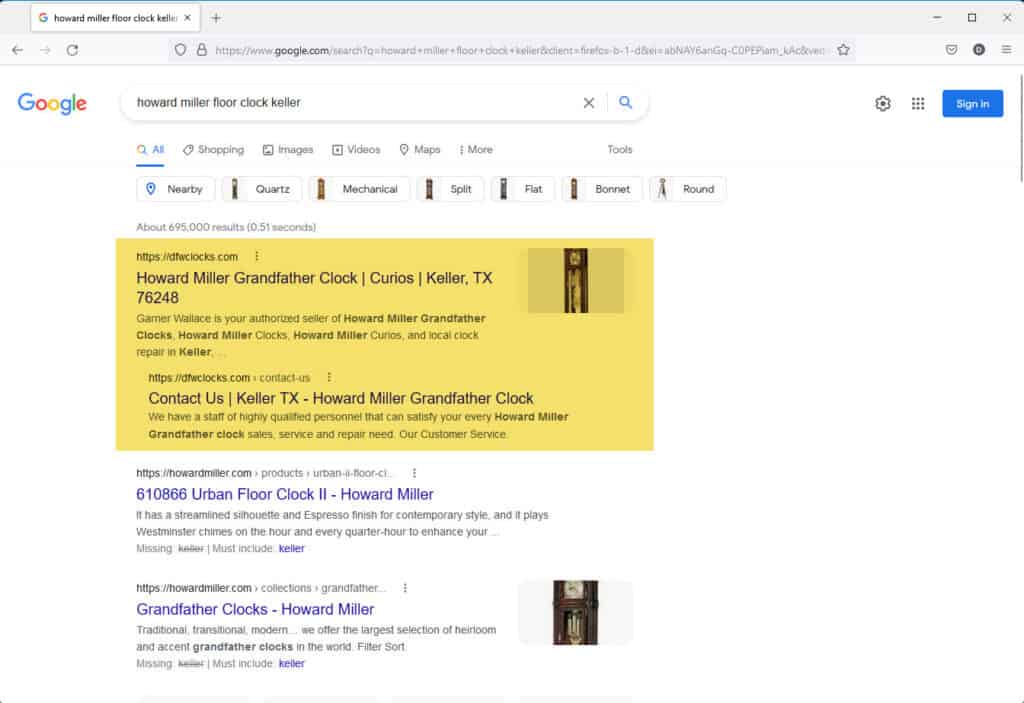Click the Google logo
Viewport: 1024px width, 703px height.
click(52, 103)
